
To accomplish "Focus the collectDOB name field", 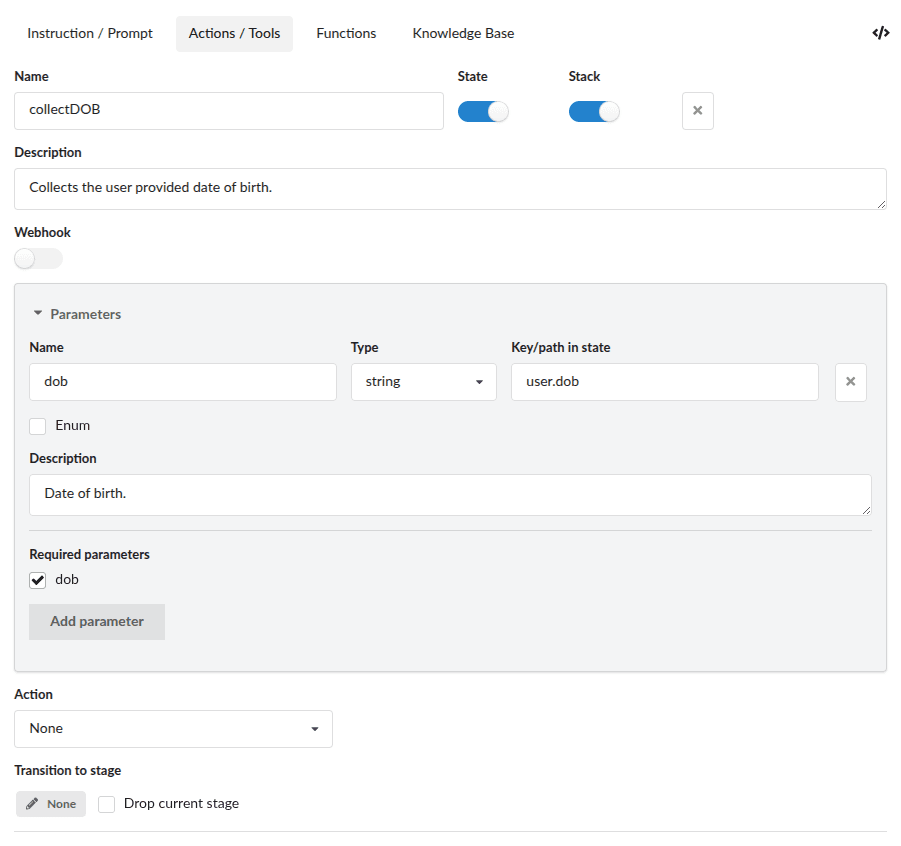I will pos(228,111).
